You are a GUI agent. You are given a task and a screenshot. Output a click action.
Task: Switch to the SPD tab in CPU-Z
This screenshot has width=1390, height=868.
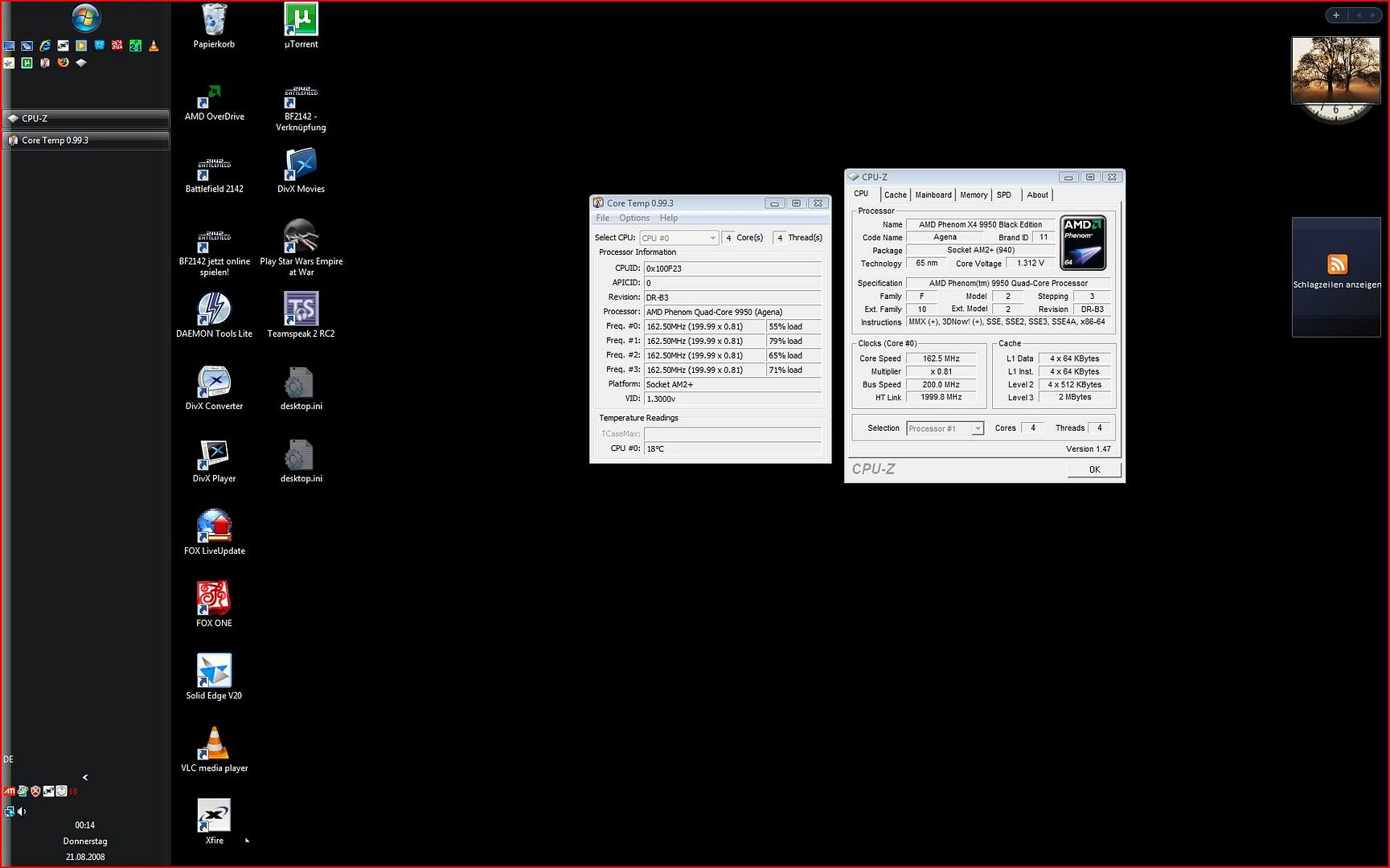point(1004,194)
